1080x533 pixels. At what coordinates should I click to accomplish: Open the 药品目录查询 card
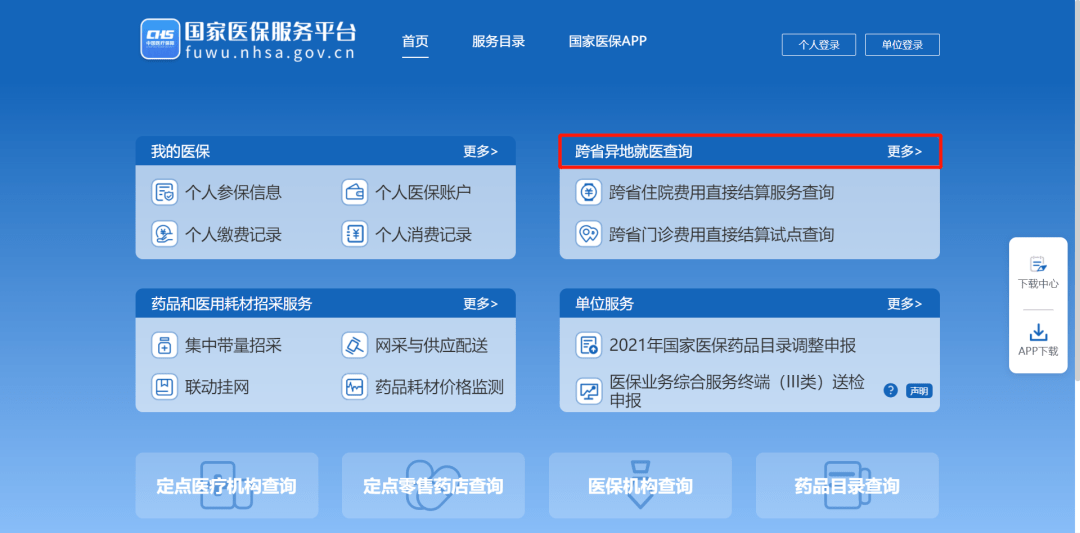(x=847, y=485)
